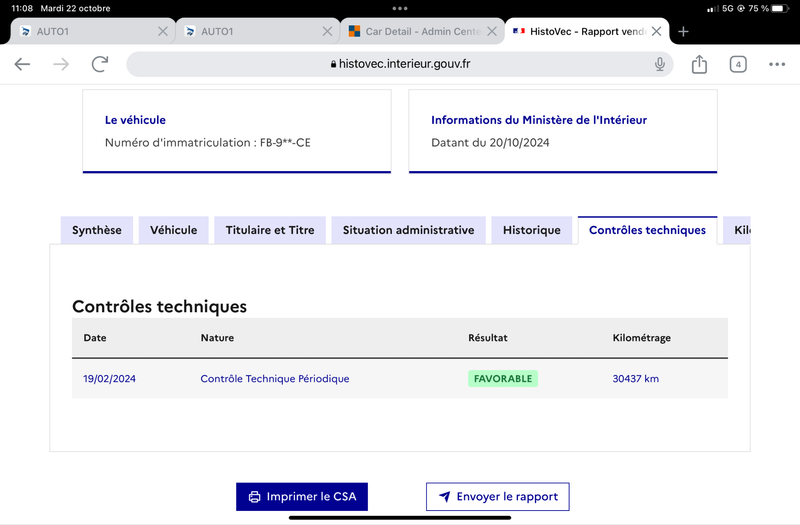Click the Datant du 20/10/2024 text
The width and height of the screenshot is (800, 525).
pyautogui.click(x=490, y=142)
